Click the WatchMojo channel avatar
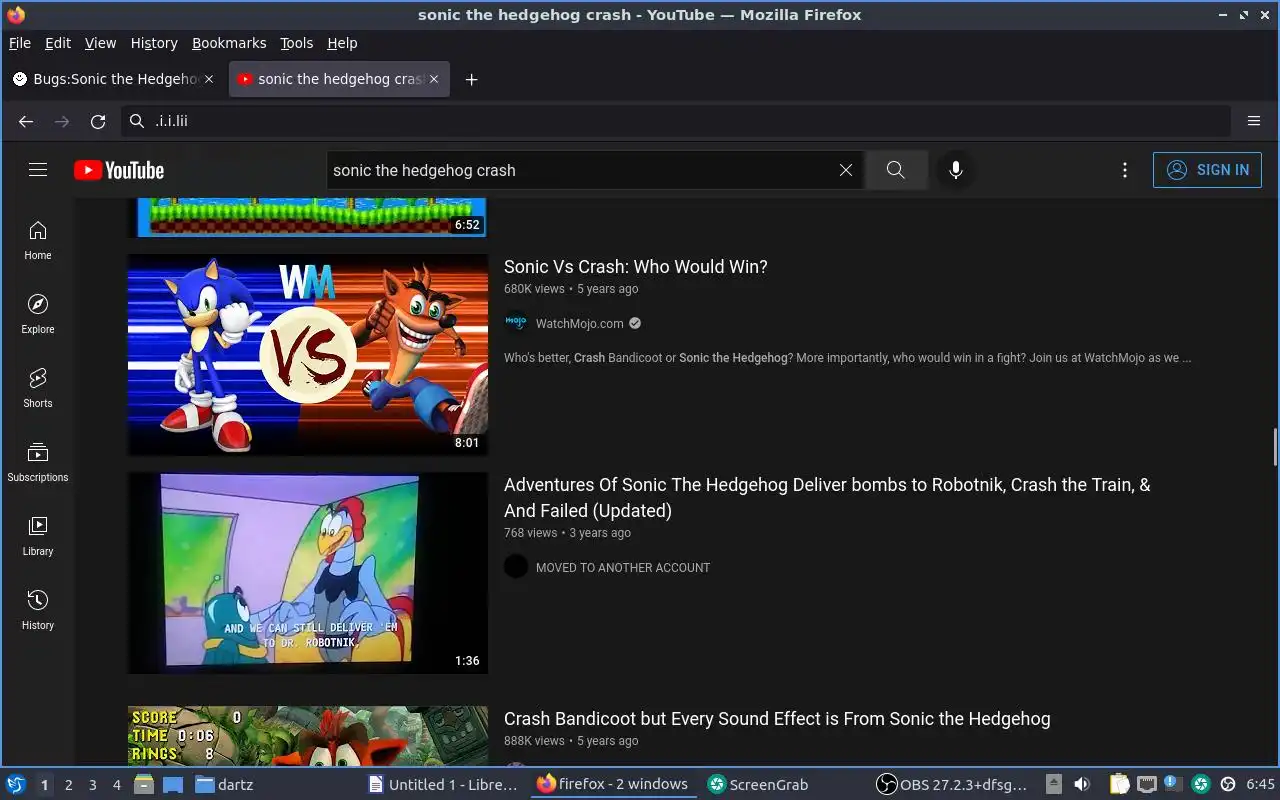Viewport: 1280px width, 800px height. (516, 323)
